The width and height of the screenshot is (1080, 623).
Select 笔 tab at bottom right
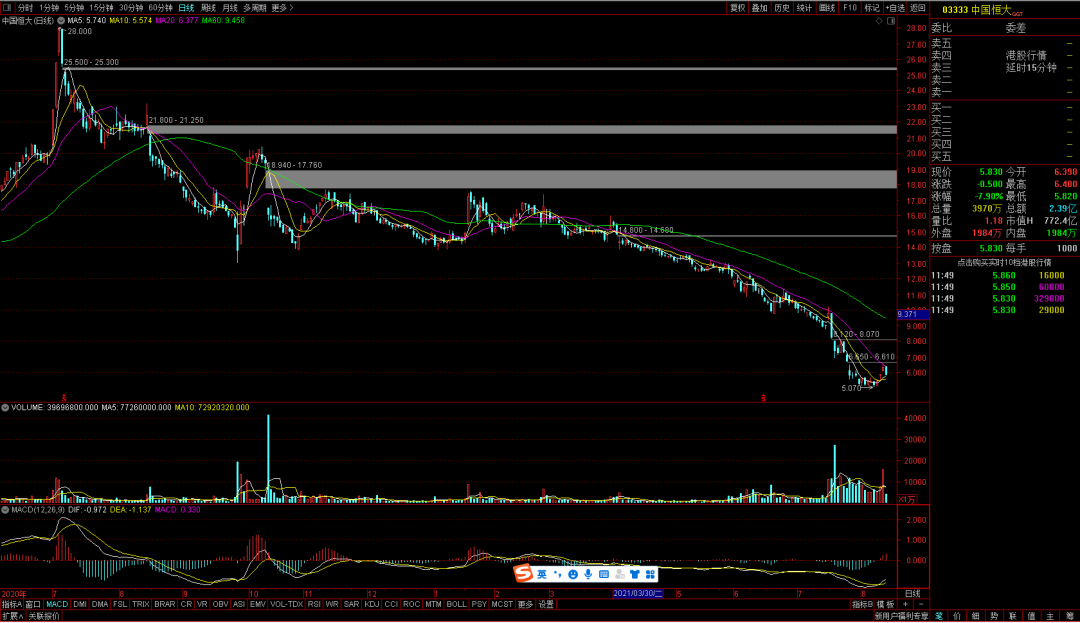[x=939, y=615]
